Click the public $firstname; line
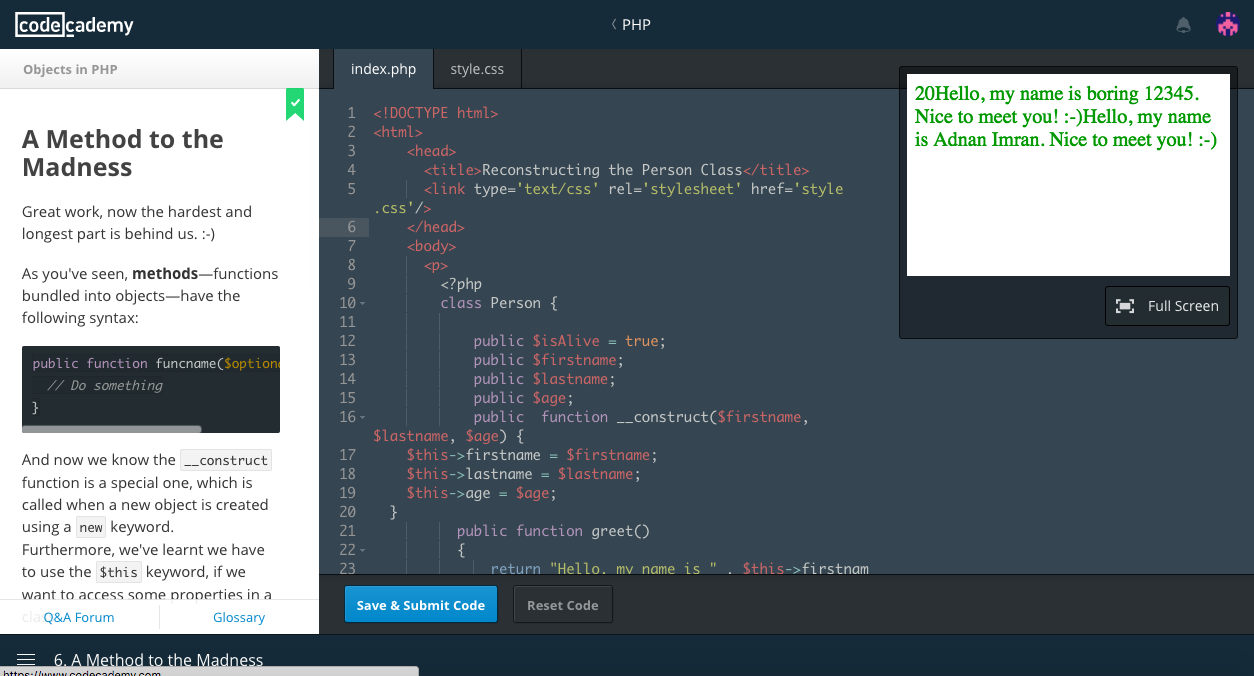 click(549, 360)
